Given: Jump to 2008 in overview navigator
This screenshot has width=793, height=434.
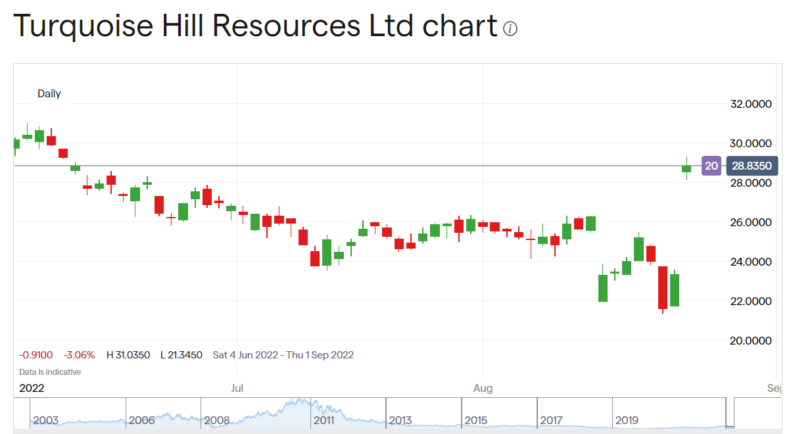Looking at the screenshot, I should [x=216, y=420].
